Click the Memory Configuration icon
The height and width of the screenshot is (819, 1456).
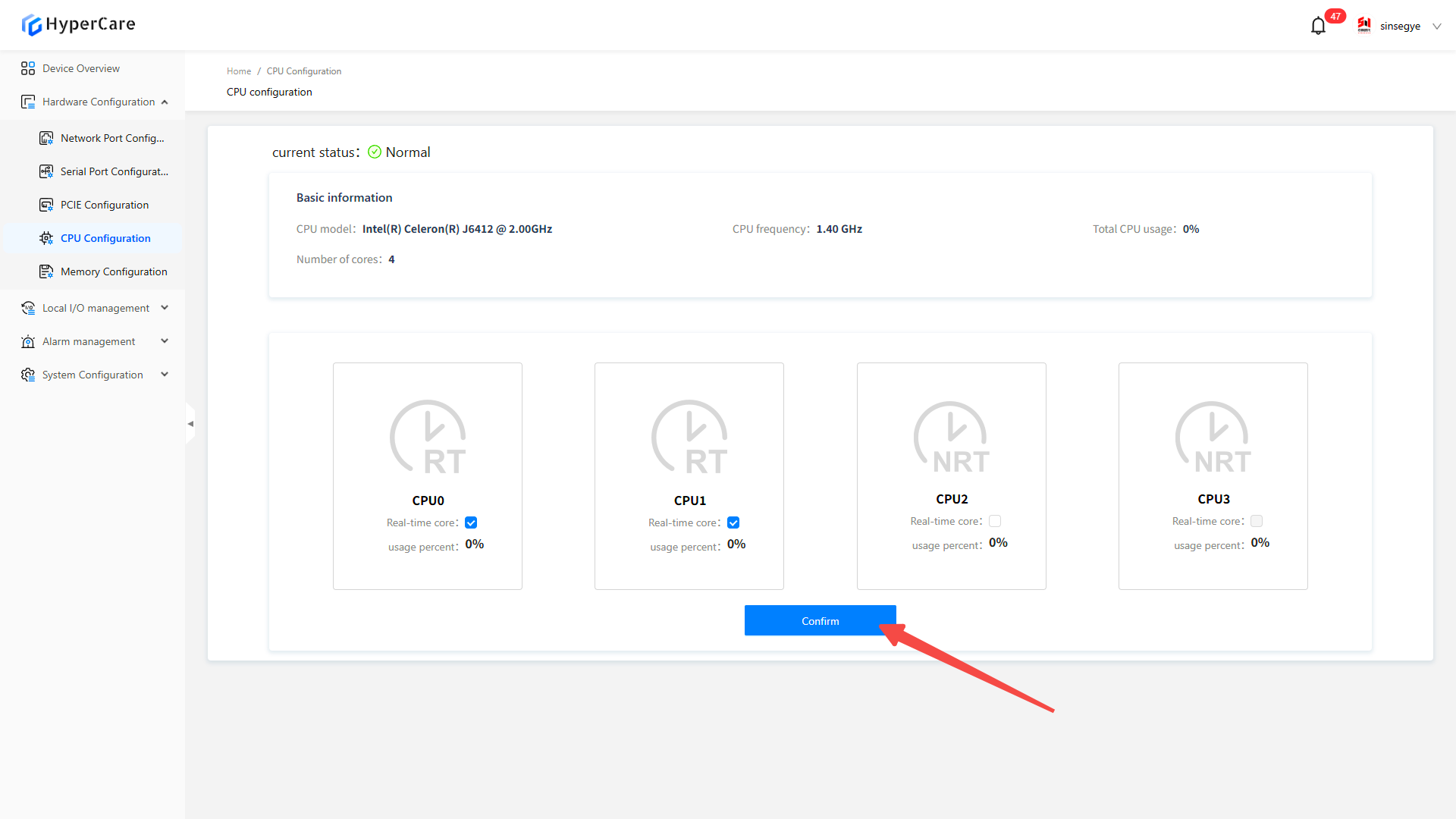(46, 271)
